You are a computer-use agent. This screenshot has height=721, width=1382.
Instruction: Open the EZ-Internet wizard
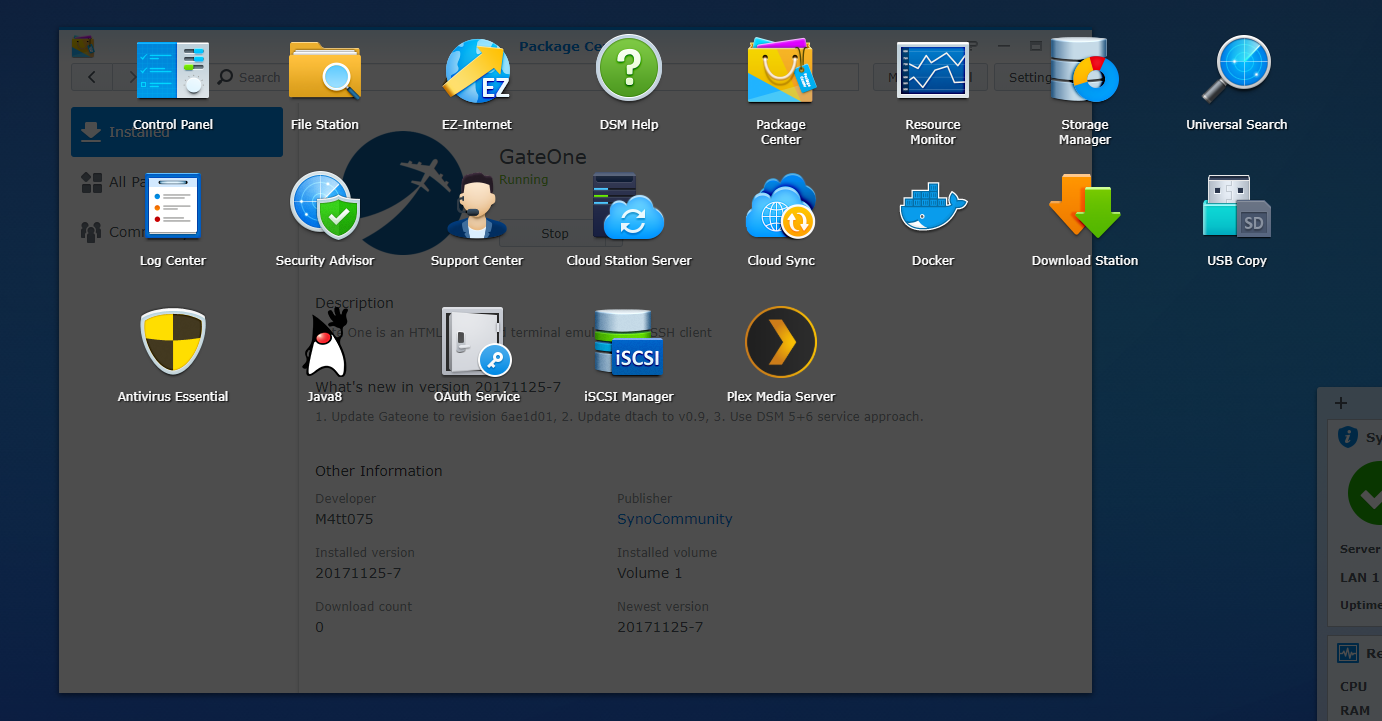pyautogui.click(x=477, y=70)
